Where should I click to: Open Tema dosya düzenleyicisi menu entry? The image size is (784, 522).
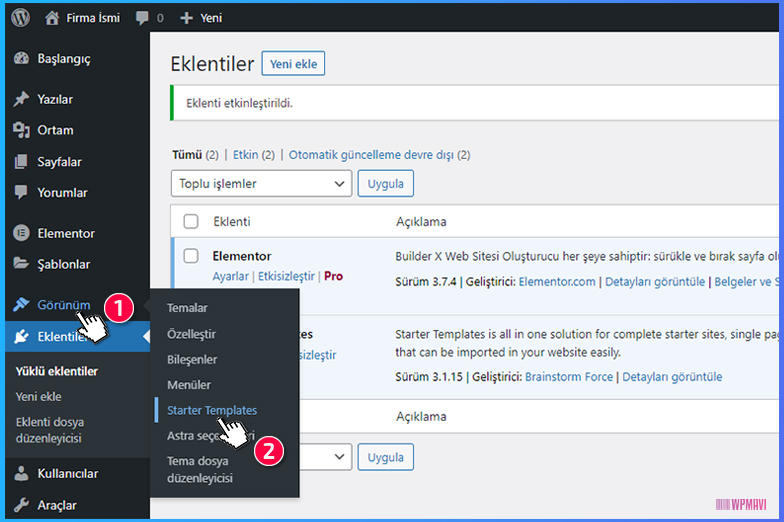[200, 470]
